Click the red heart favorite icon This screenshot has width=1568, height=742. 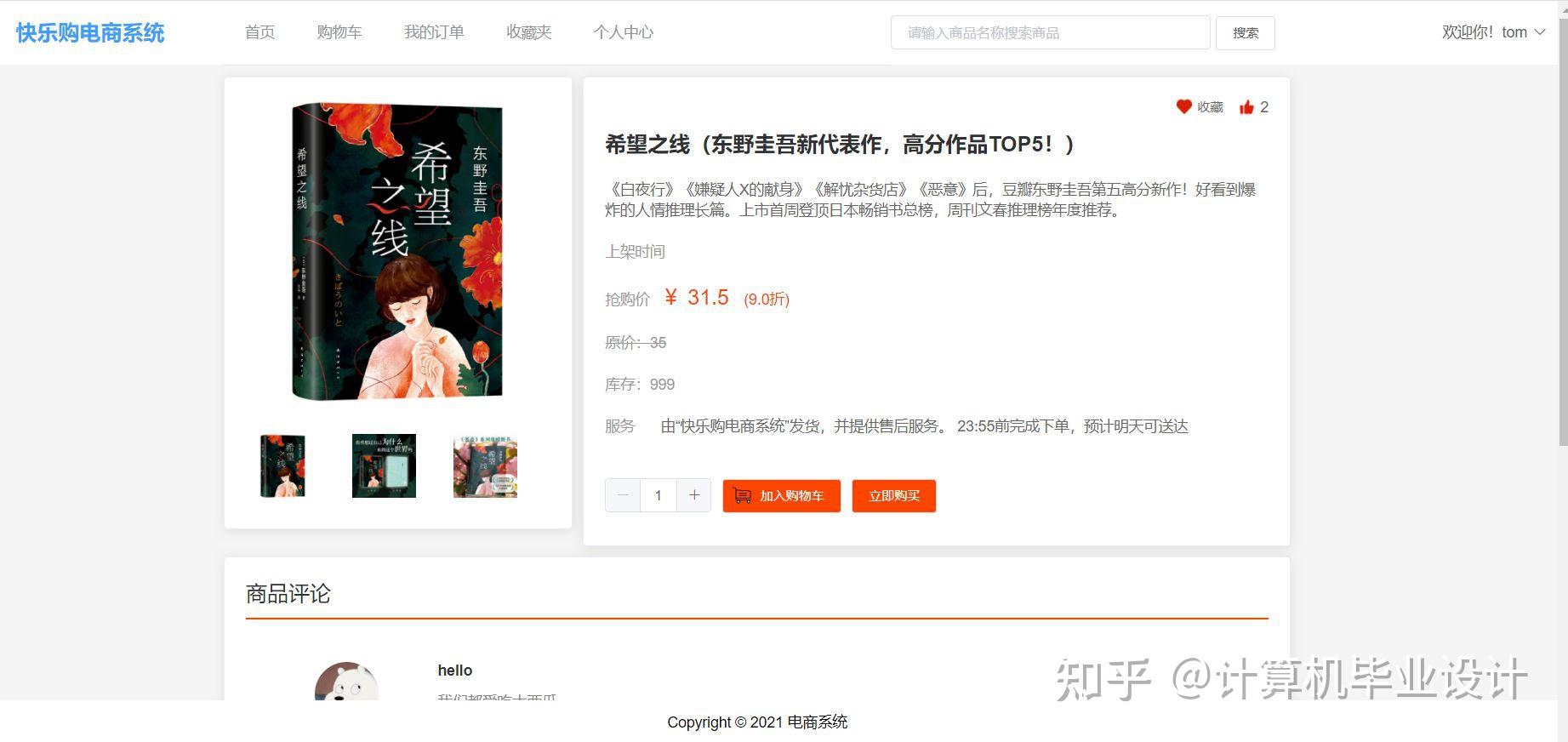pyautogui.click(x=1183, y=106)
